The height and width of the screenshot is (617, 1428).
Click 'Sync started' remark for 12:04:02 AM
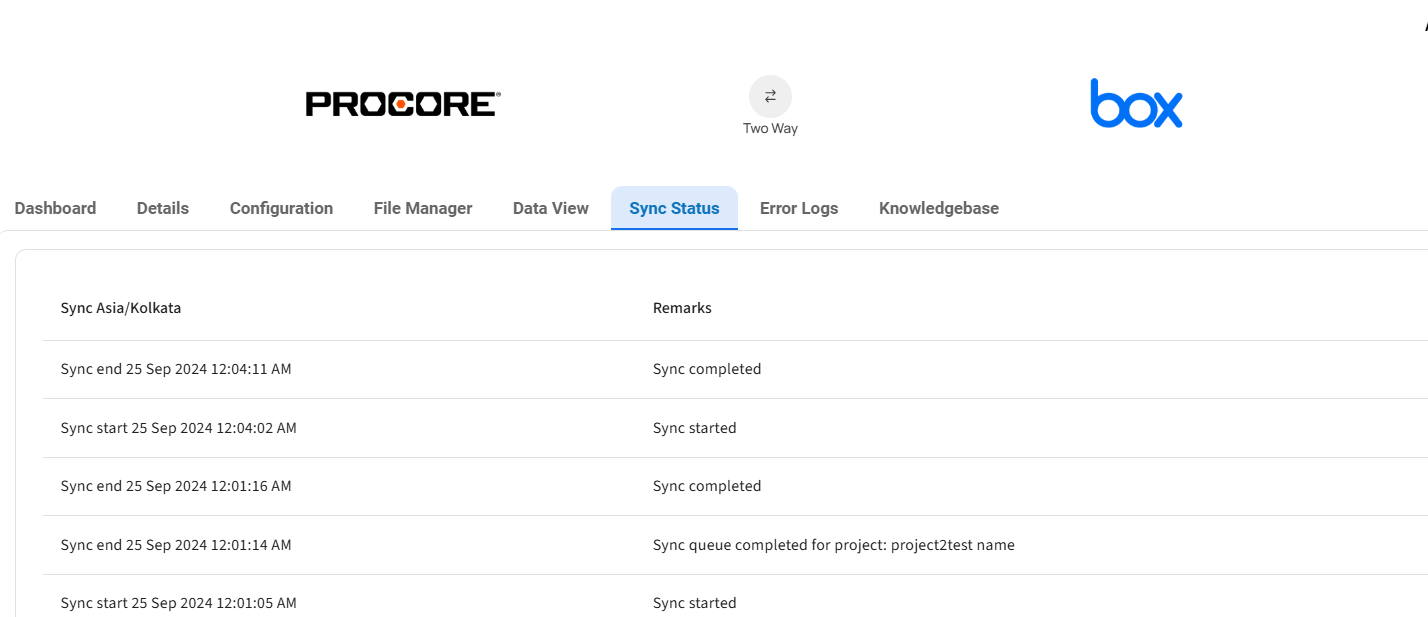(x=694, y=428)
